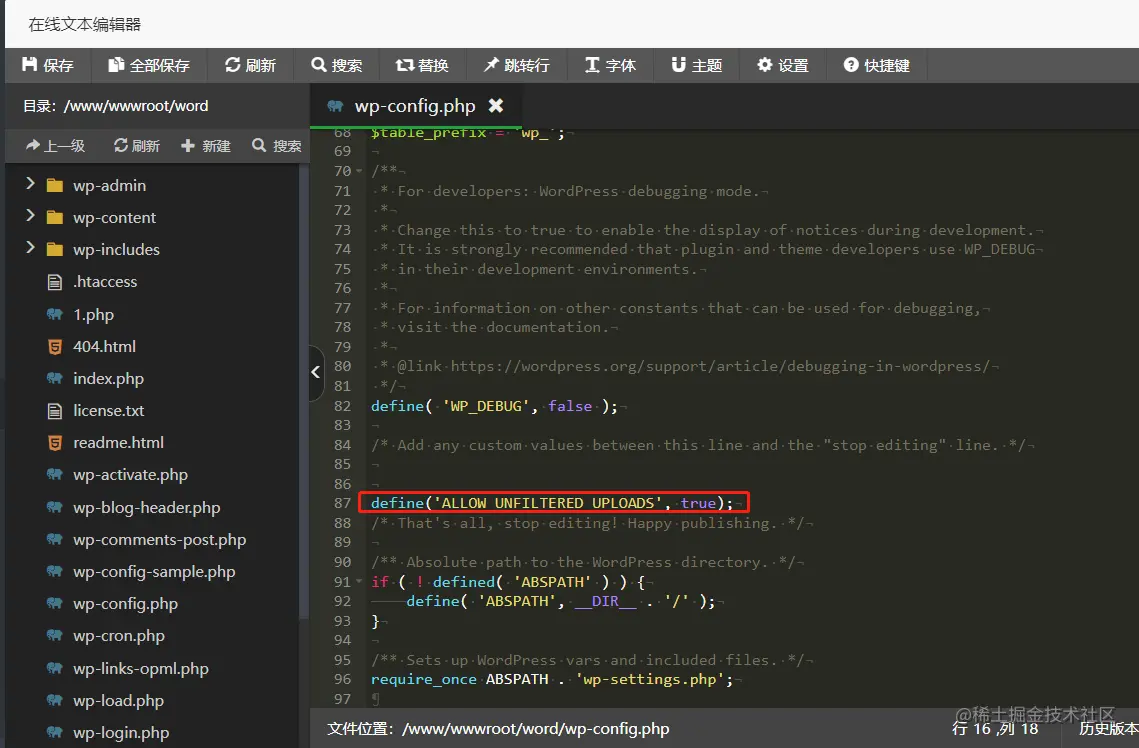
Task: Open 404.html file
Action: click(105, 346)
